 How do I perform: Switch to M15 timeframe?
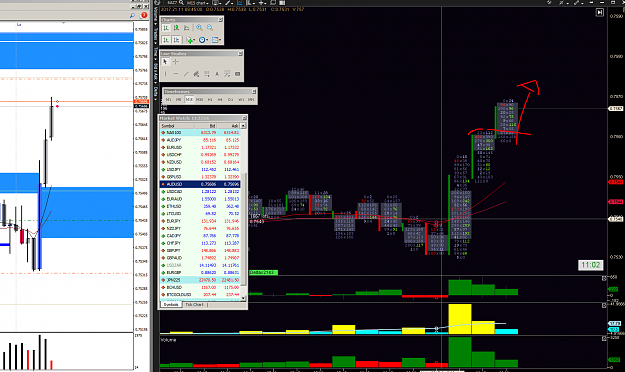pyautogui.click(x=189, y=99)
